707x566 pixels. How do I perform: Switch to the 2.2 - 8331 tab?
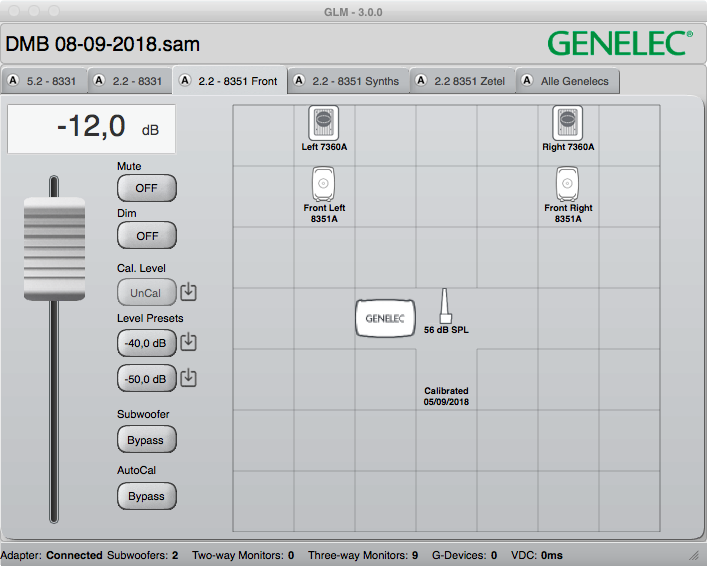click(x=130, y=81)
